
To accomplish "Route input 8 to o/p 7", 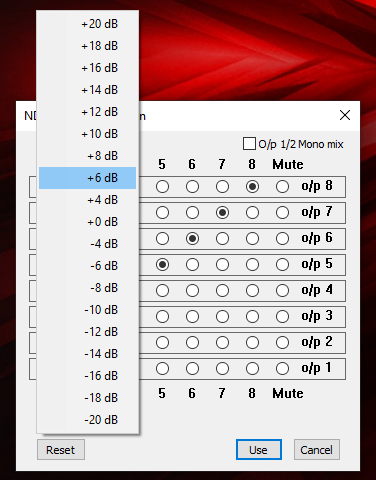I will (252, 213).
